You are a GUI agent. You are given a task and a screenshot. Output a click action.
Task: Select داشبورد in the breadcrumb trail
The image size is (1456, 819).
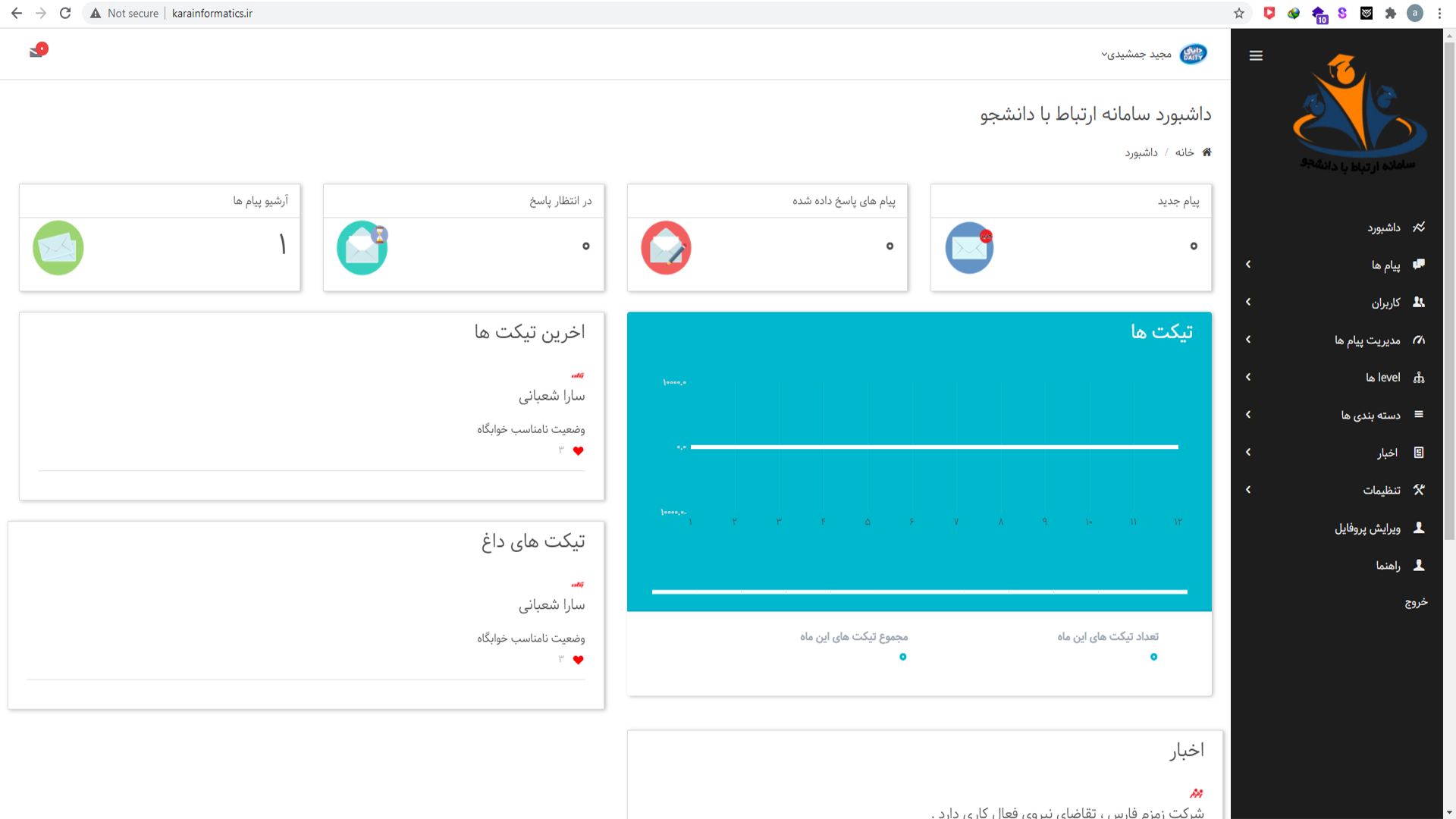pos(1141,152)
